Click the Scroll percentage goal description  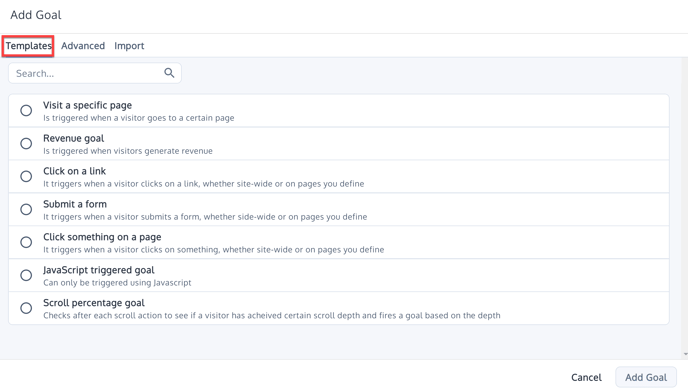coord(272,315)
